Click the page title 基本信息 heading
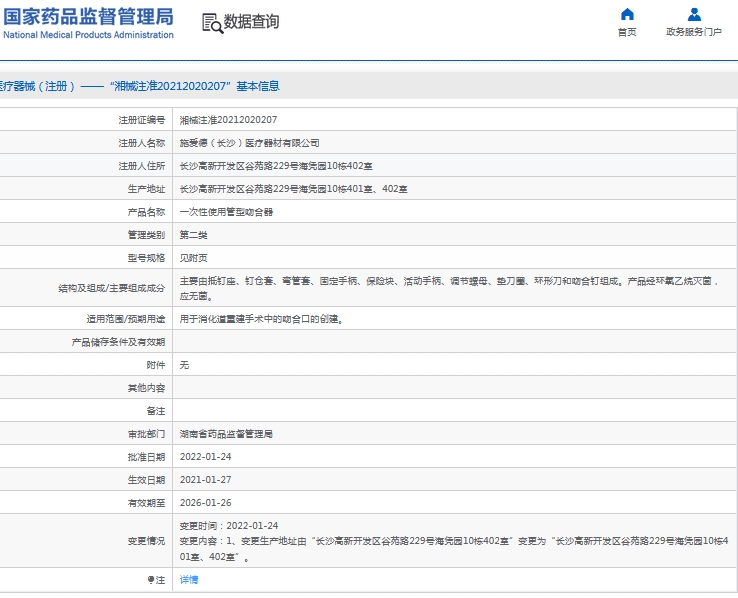The height and width of the screenshot is (598, 738). (x=258, y=86)
